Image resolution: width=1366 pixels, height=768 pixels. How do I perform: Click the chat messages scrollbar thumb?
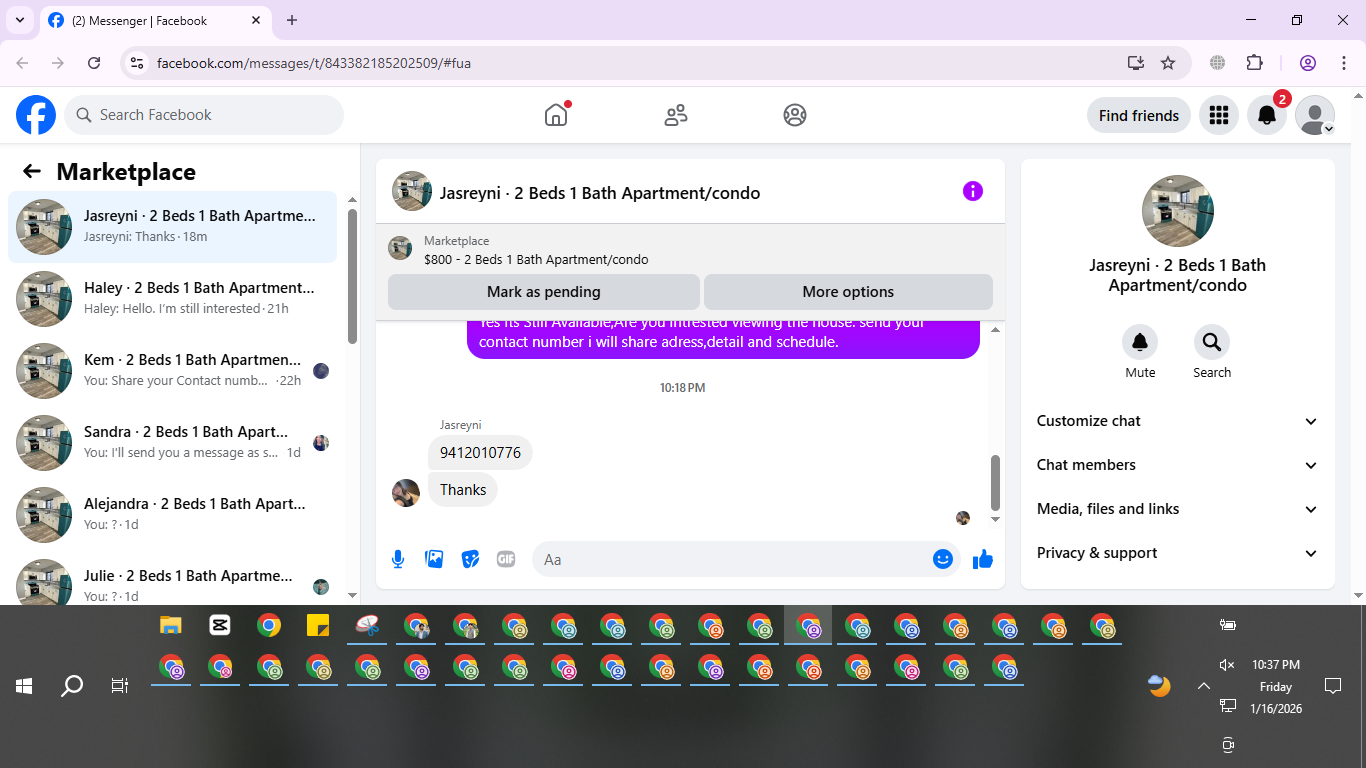click(995, 483)
